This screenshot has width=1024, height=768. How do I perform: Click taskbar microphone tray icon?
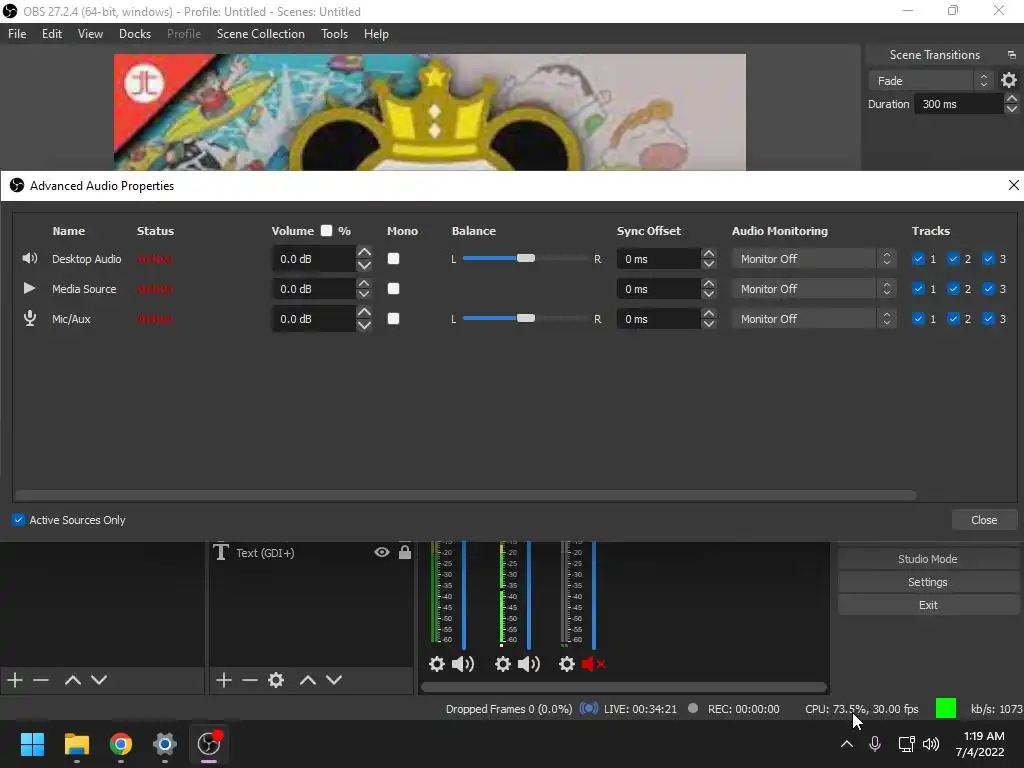[875, 744]
